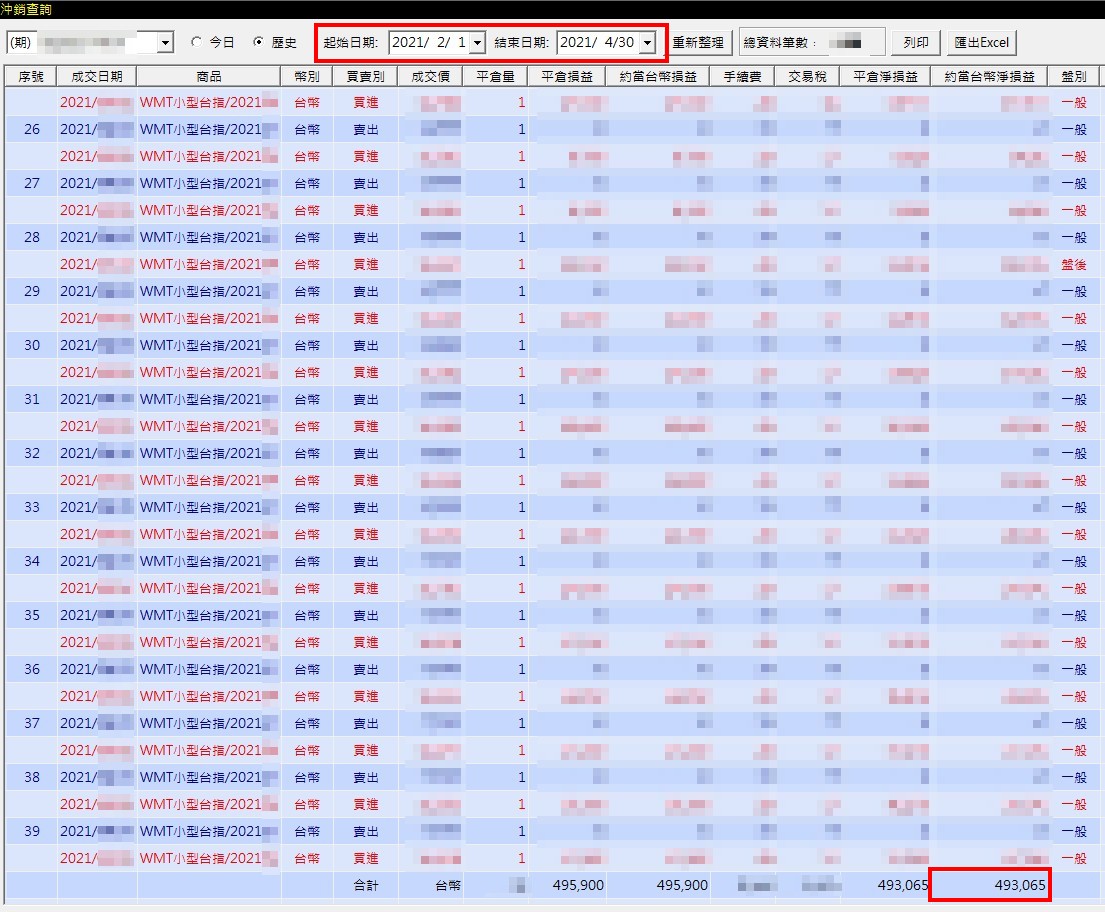1105x912 pixels.
Task: Click total 約當台幣淨損益 value 493,065
Action: (1020, 885)
